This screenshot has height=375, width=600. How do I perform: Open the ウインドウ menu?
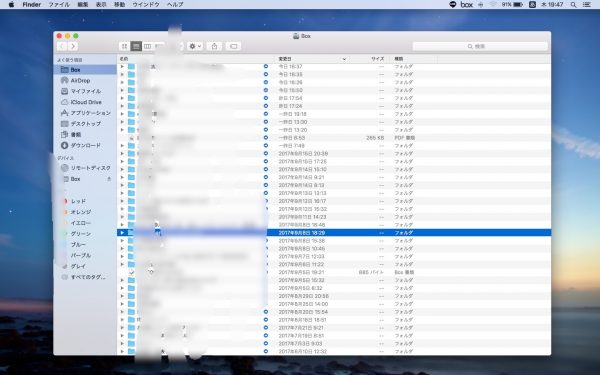[146, 5]
